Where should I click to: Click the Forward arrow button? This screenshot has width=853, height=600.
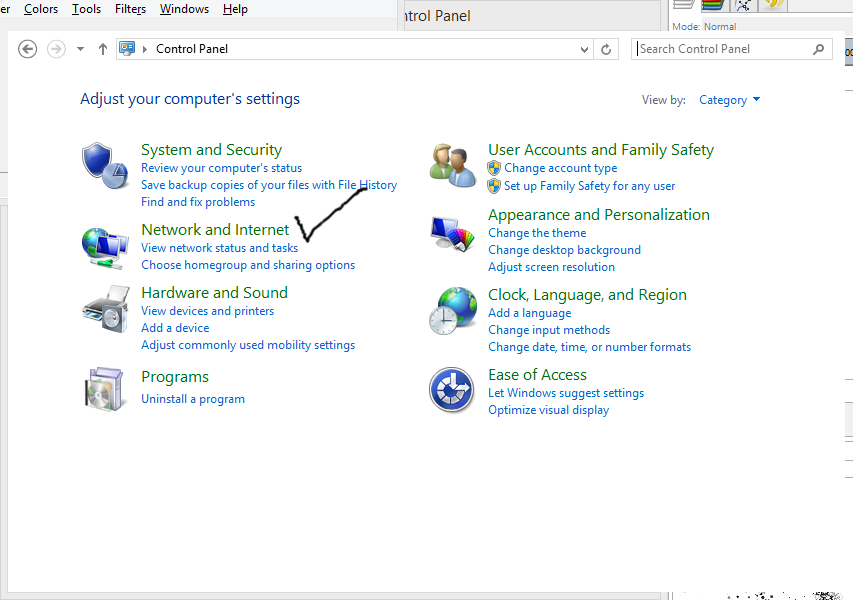56,49
